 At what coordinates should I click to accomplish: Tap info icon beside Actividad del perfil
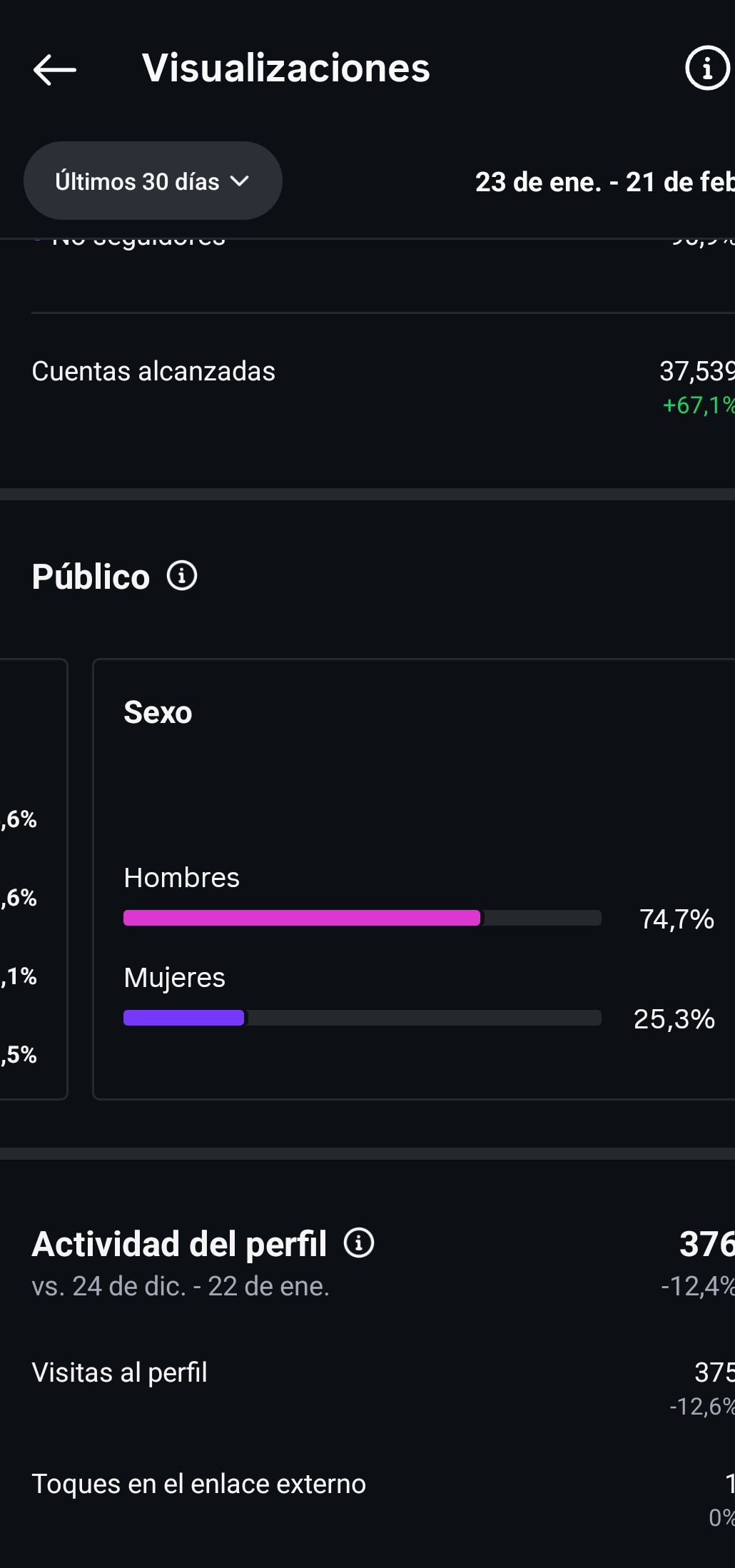[359, 1243]
